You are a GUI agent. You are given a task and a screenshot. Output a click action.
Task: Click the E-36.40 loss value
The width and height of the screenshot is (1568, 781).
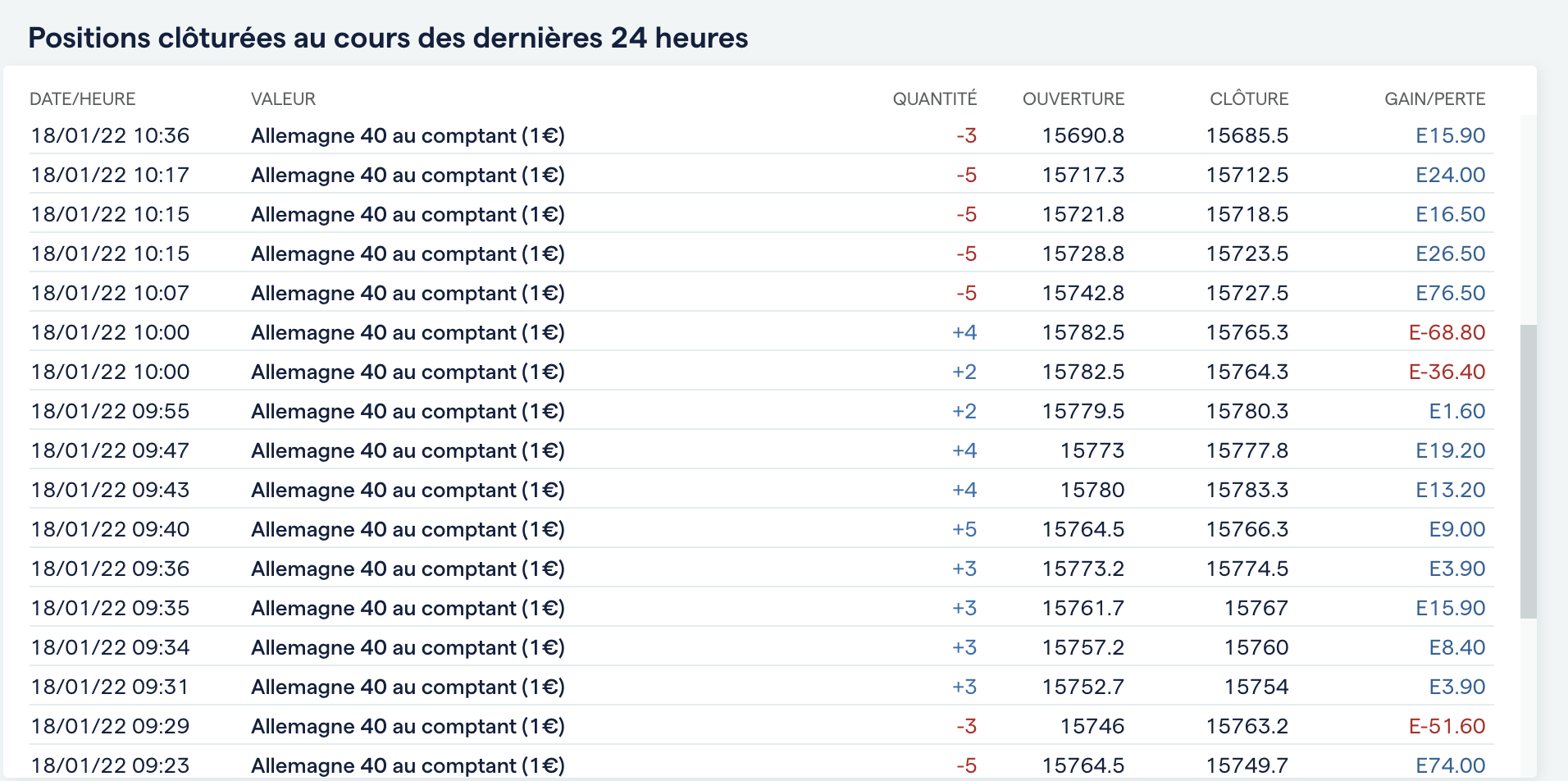1447,372
